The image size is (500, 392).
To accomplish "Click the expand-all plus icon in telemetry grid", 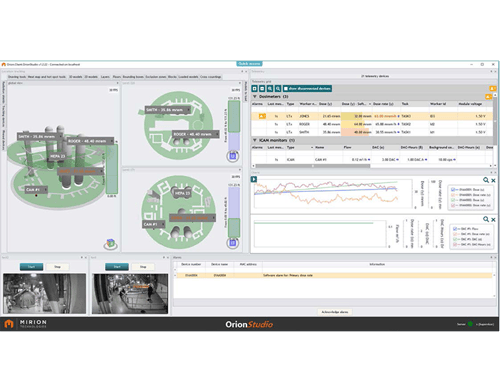I will click(254, 88).
